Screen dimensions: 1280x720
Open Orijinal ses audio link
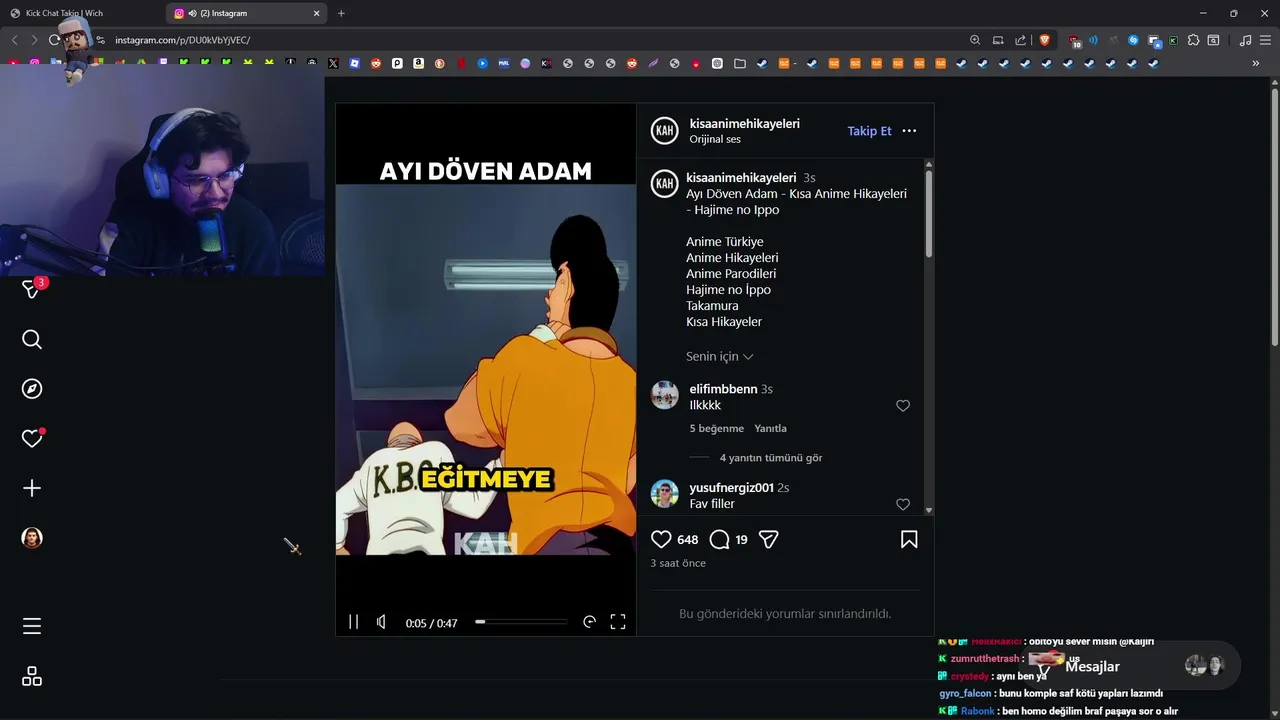(715, 139)
